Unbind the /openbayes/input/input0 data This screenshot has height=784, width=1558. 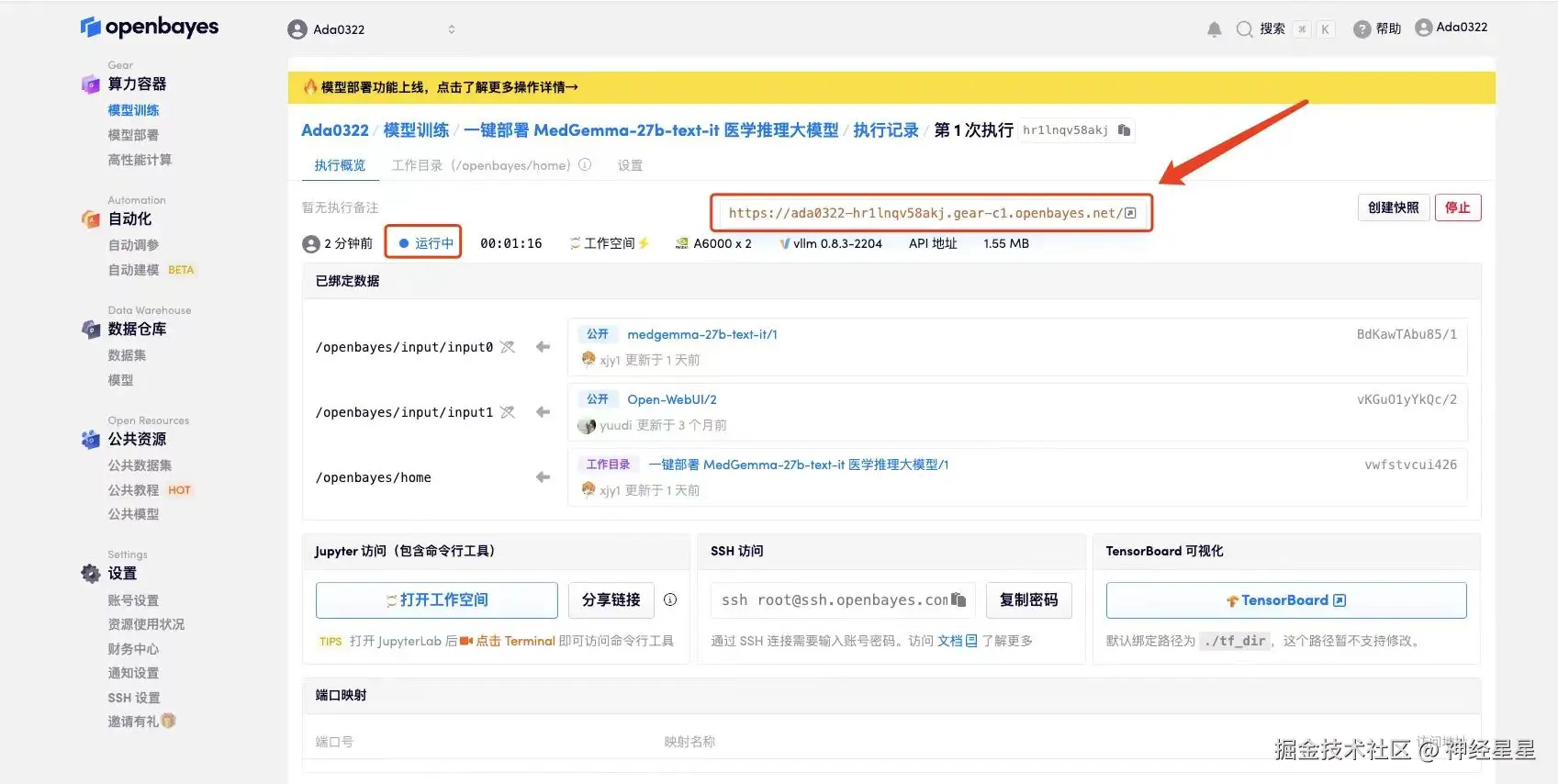508,347
